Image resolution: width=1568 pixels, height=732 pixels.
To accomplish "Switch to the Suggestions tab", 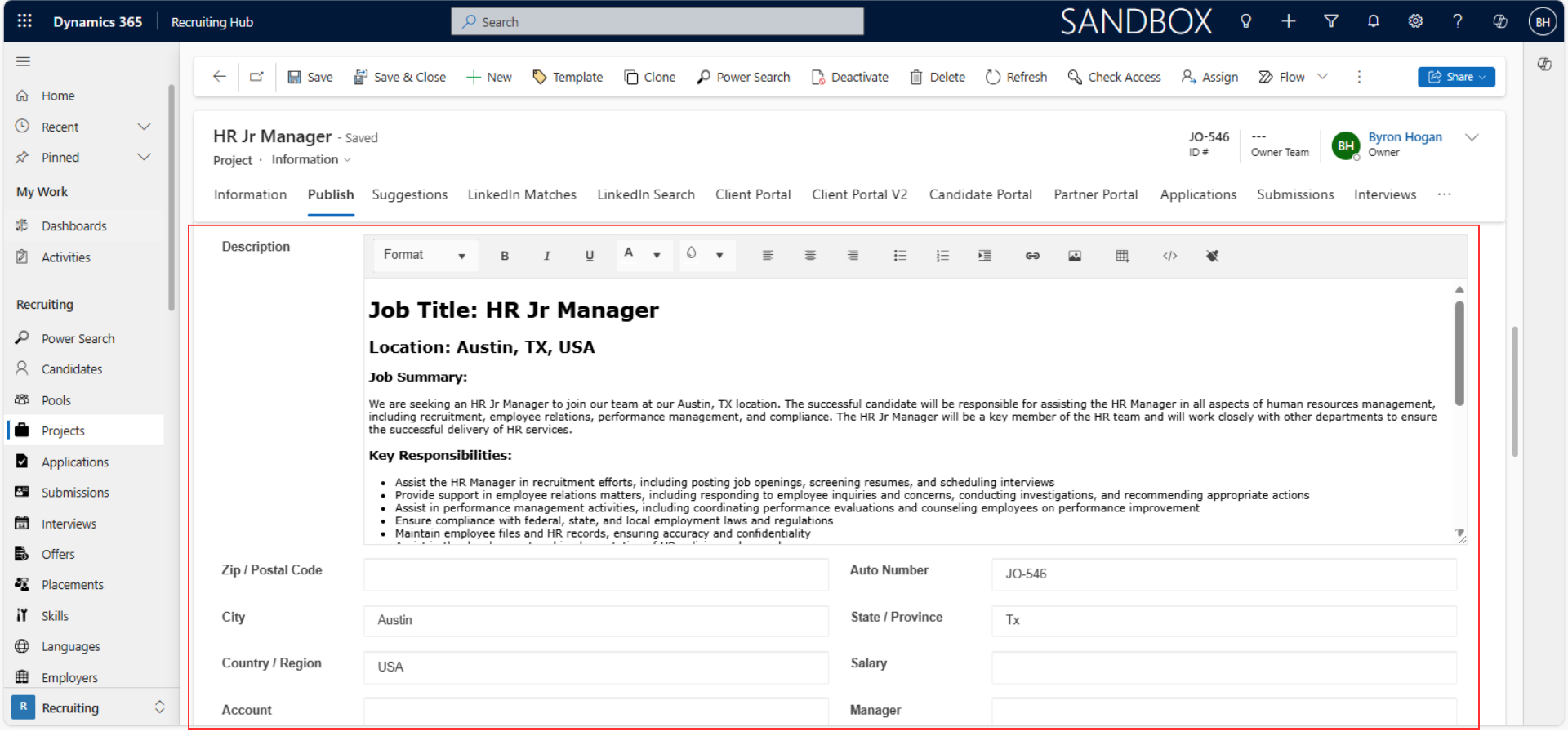I will click(410, 194).
